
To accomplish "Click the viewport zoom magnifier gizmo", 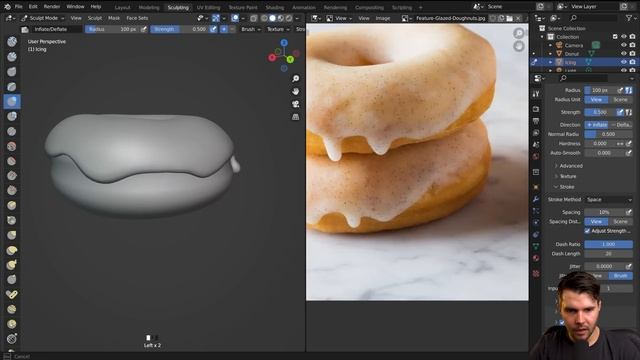I will pos(296,78).
